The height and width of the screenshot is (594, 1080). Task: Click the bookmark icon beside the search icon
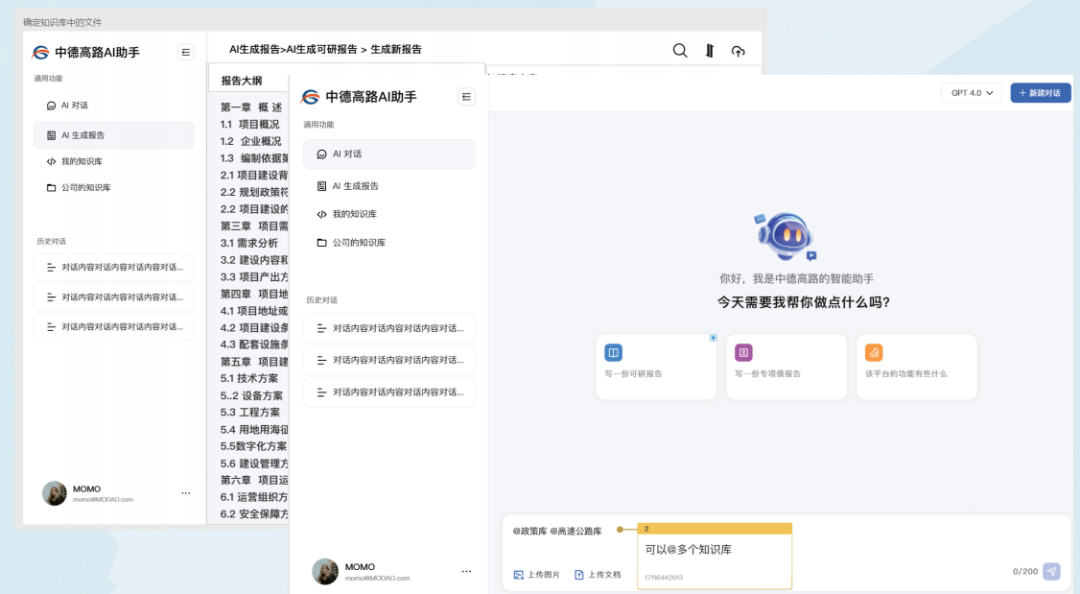(x=709, y=50)
